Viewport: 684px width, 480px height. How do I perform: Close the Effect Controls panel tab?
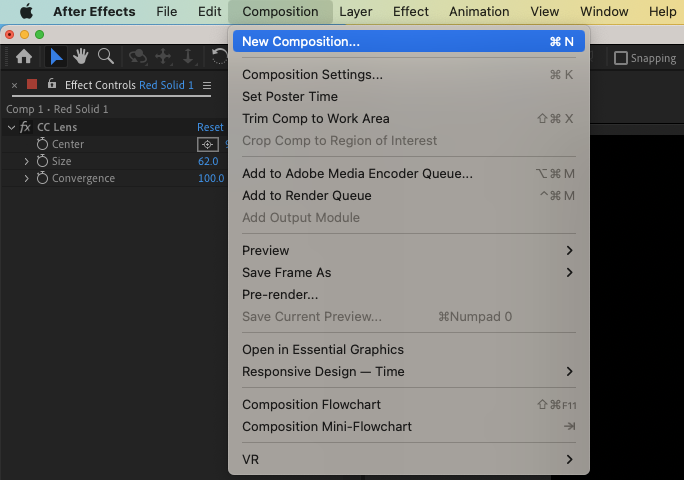14,86
